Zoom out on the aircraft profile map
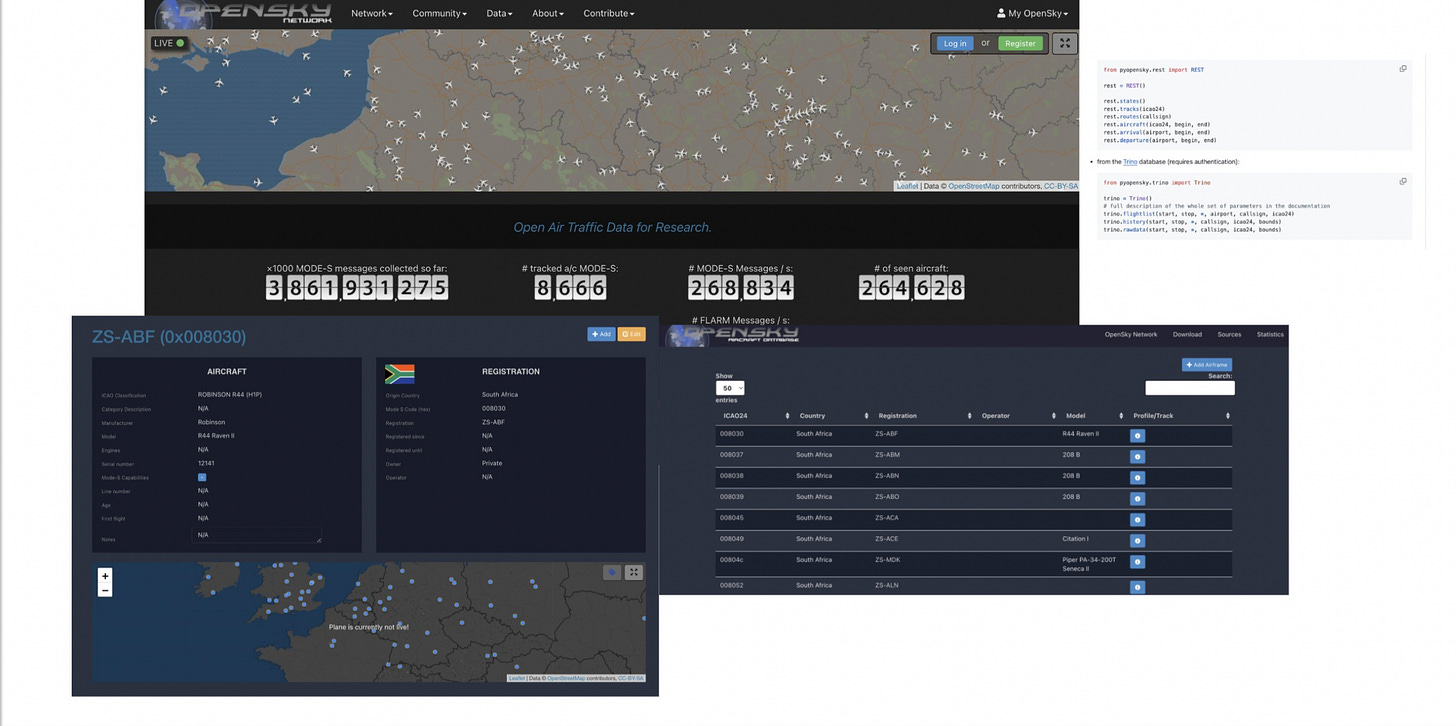1456x726 pixels. (105, 590)
